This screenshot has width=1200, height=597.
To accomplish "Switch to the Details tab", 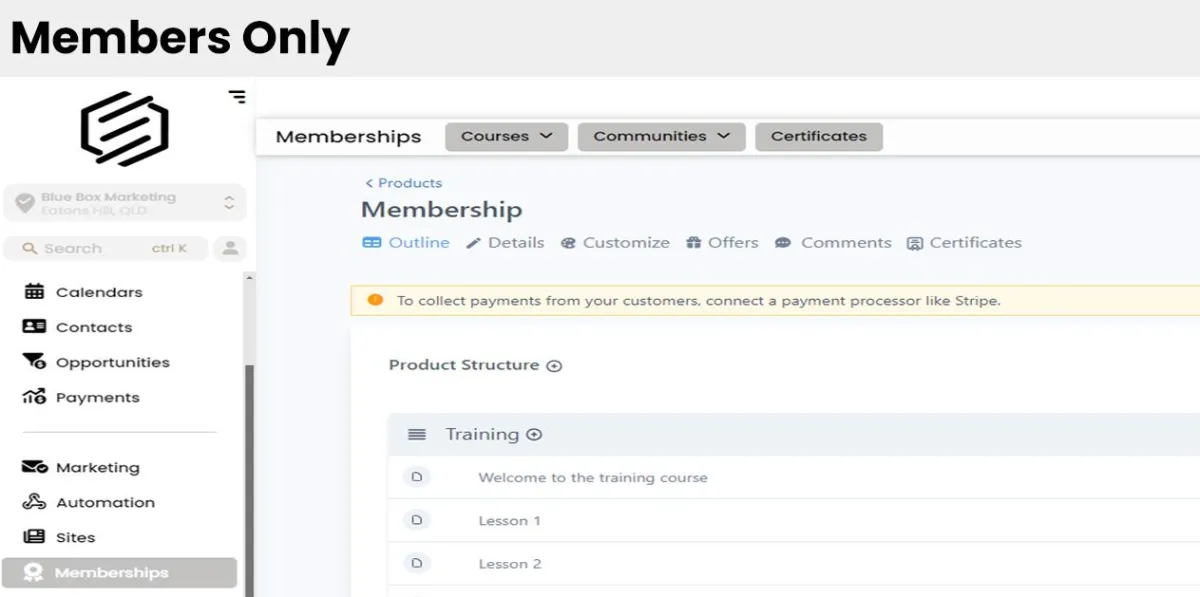I will click(x=506, y=243).
